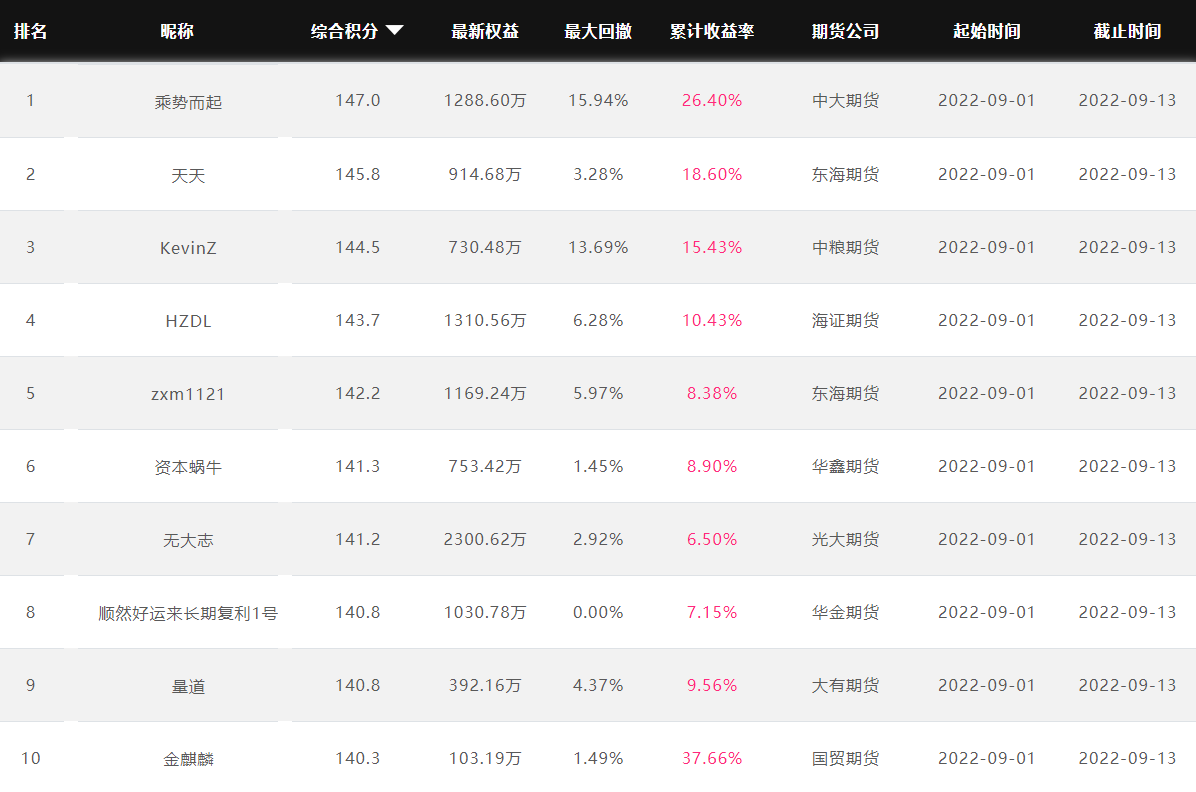Viewport: 1196px width, 792px height.
Task: Click the sort arrow beside 综合积分
Action: coord(394,31)
